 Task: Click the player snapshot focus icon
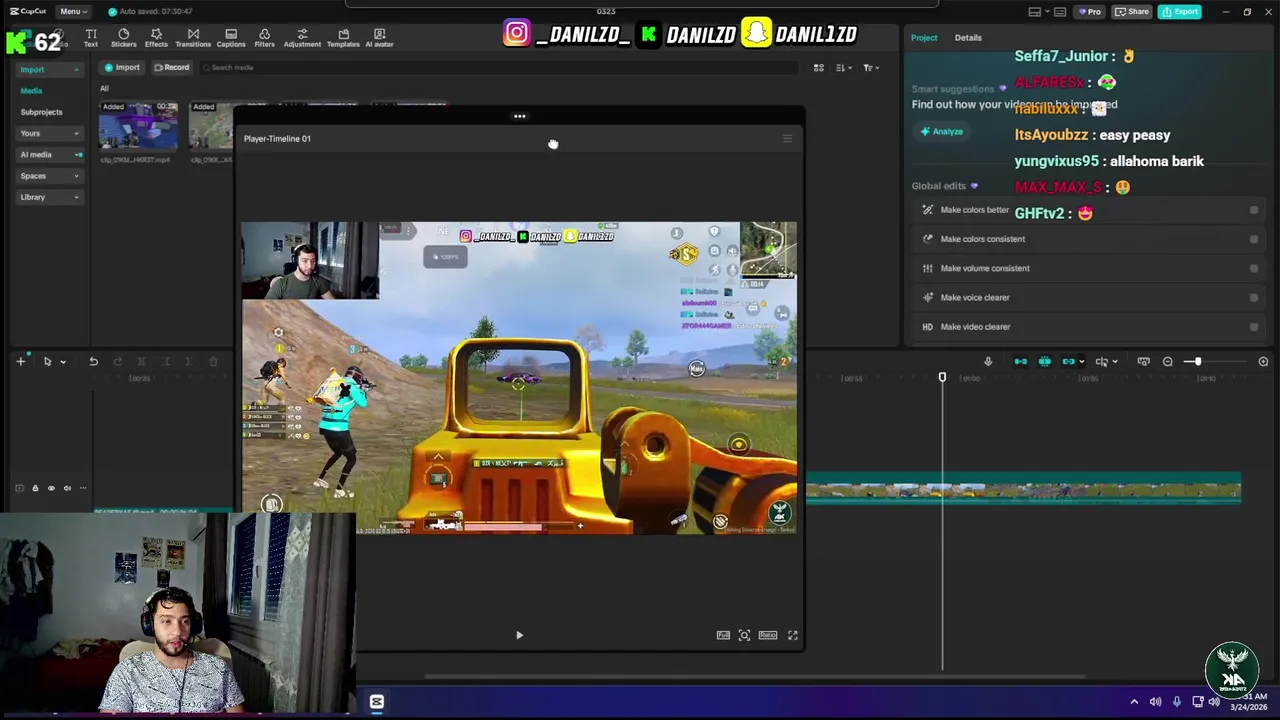(x=744, y=635)
